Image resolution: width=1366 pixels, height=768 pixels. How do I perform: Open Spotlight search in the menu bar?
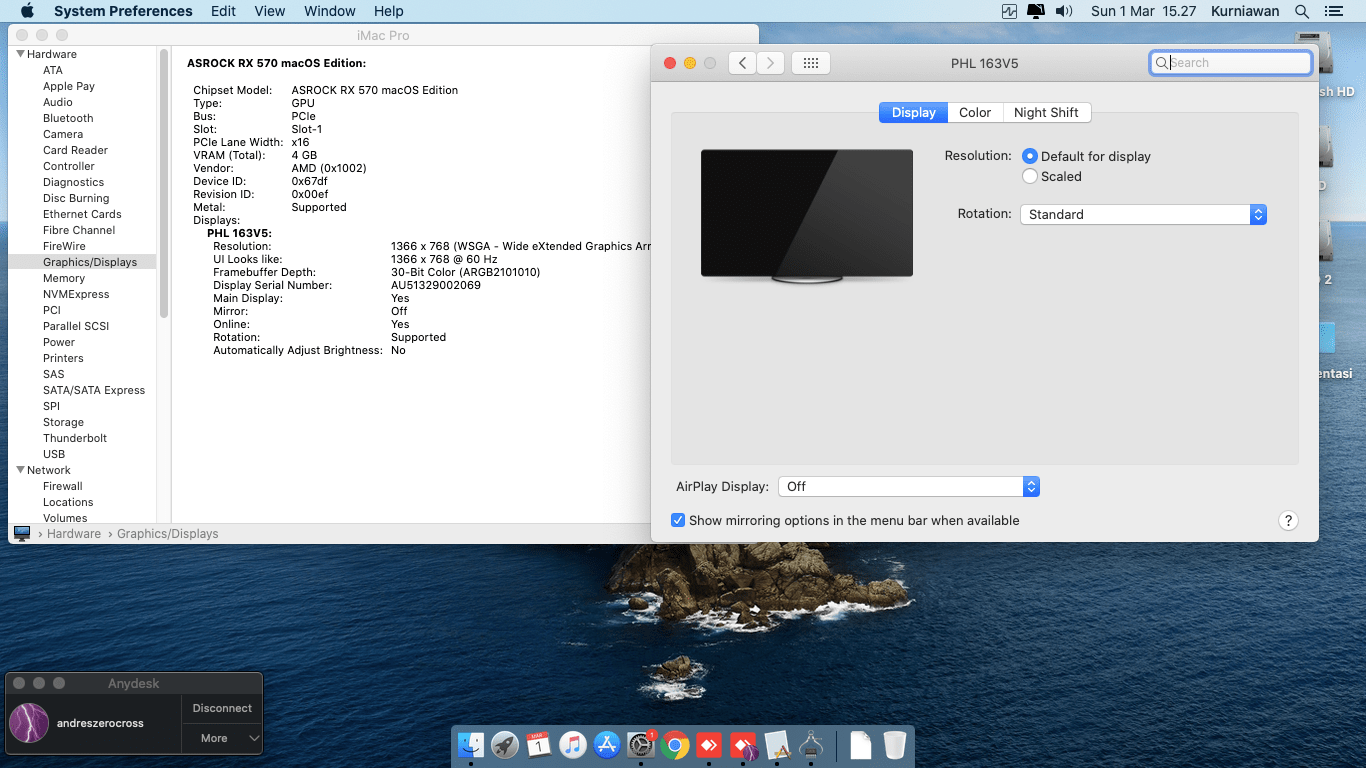pyautogui.click(x=1301, y=11)
